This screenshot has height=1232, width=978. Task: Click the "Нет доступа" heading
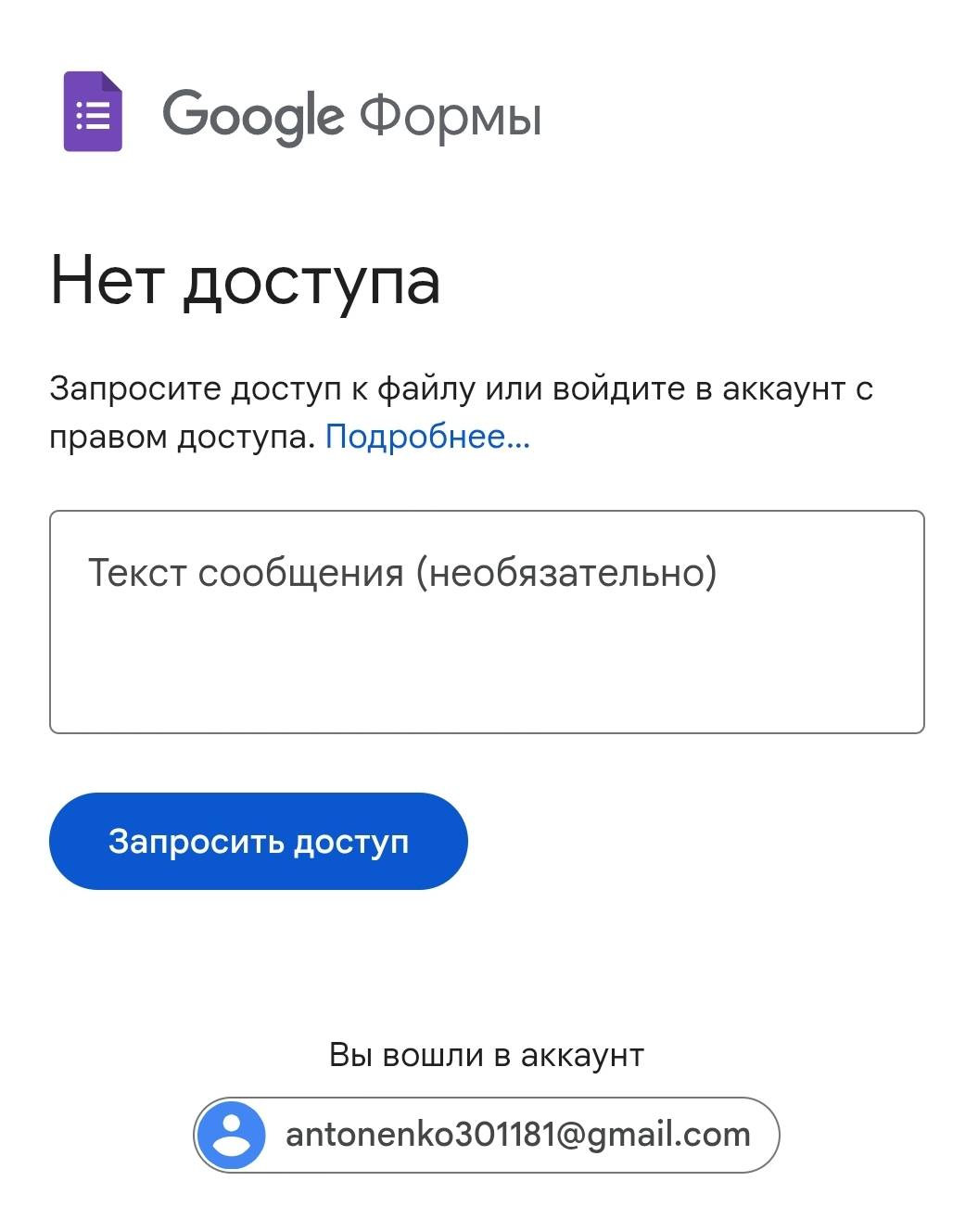point(245,281)
